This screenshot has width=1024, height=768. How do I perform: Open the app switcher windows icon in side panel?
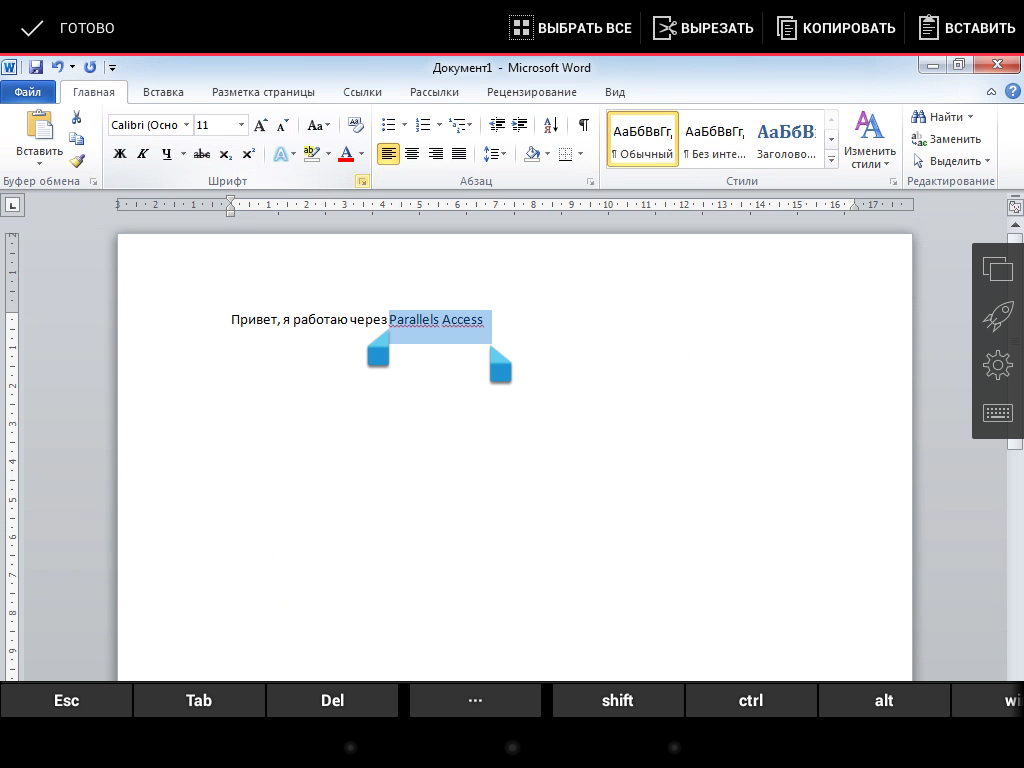click(x=997, y=268)
